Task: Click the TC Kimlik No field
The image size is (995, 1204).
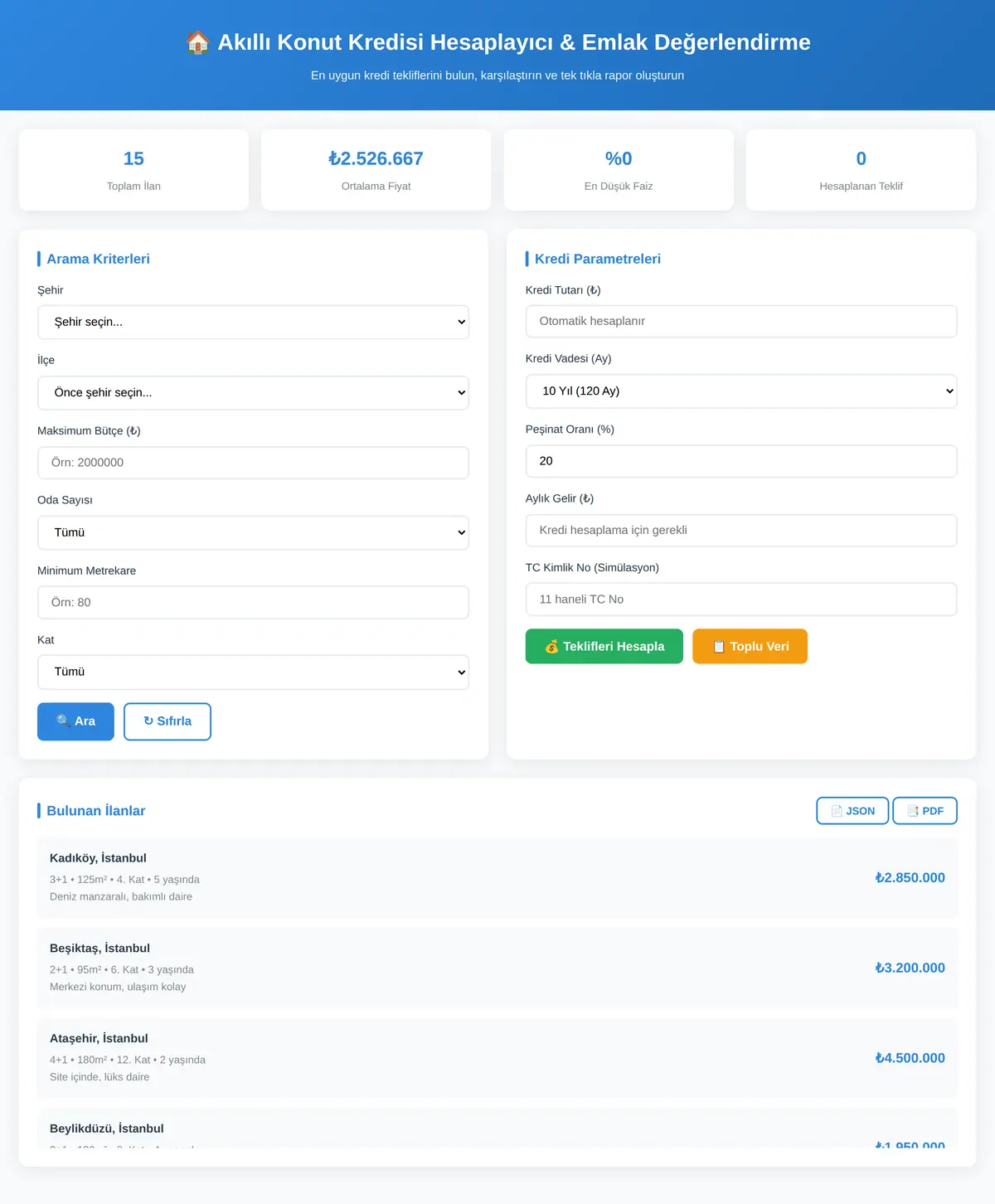Action: [741, 599]
